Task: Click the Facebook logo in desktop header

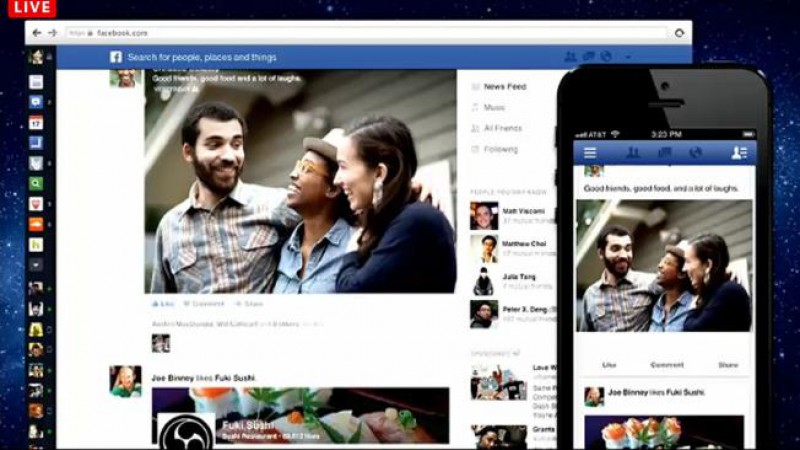Action: click(116, 57)
